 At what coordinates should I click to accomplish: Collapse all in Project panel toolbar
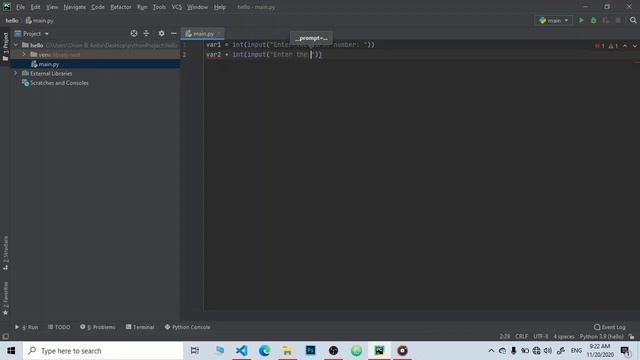click(146, 33)
